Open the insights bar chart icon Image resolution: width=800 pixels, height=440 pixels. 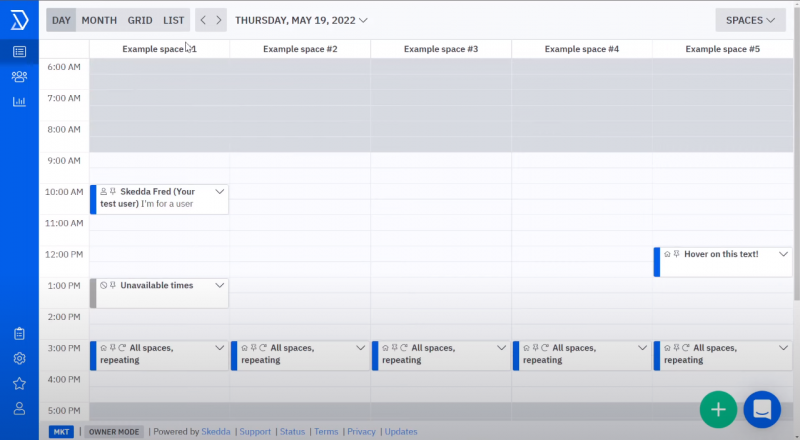(19, 101)
